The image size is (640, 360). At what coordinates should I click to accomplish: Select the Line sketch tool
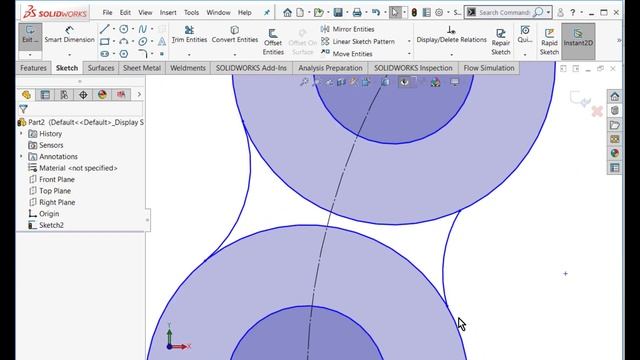[x=104, y=29]
